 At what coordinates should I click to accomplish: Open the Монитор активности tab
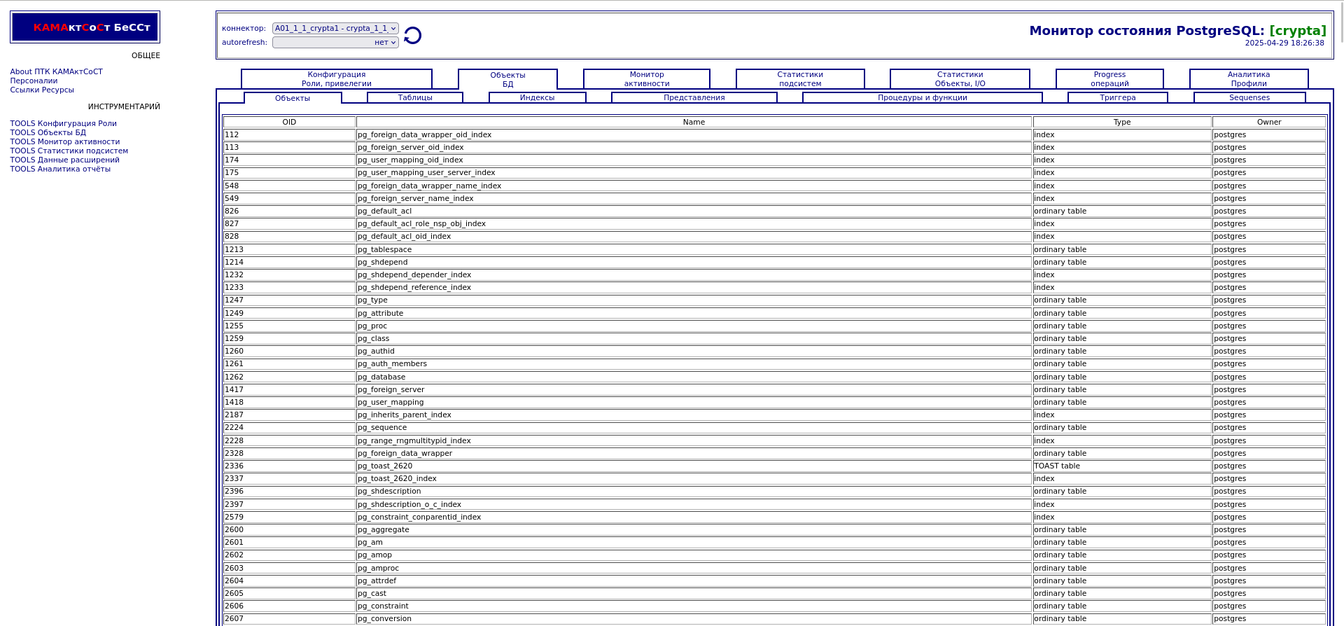(646, 79)
